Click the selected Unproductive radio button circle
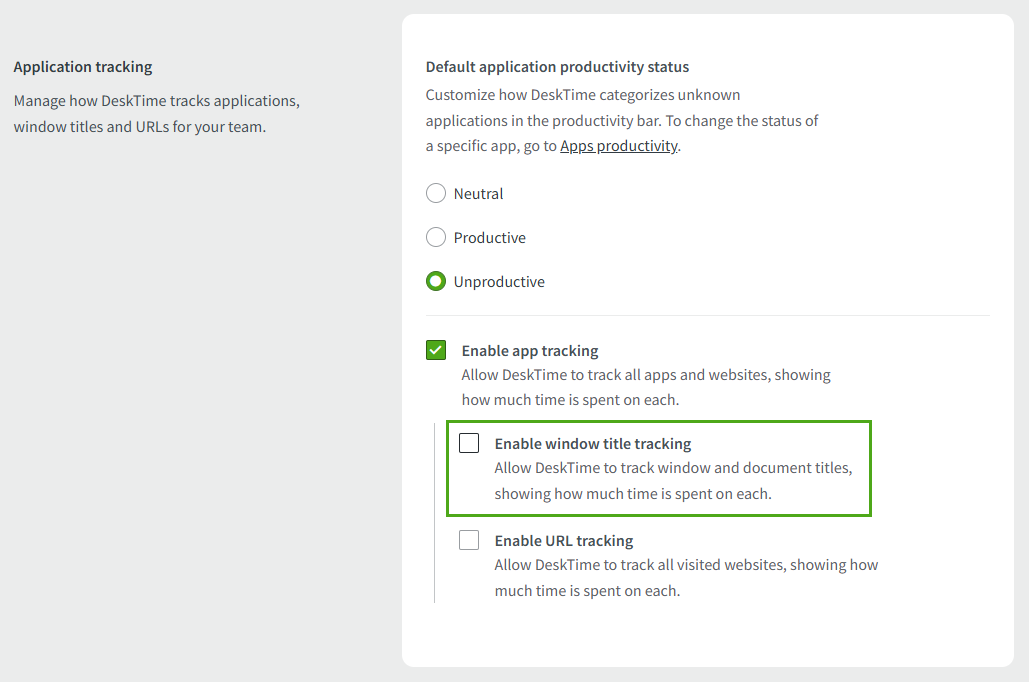This screenshot has height=682, width=1029. [436, 282]
